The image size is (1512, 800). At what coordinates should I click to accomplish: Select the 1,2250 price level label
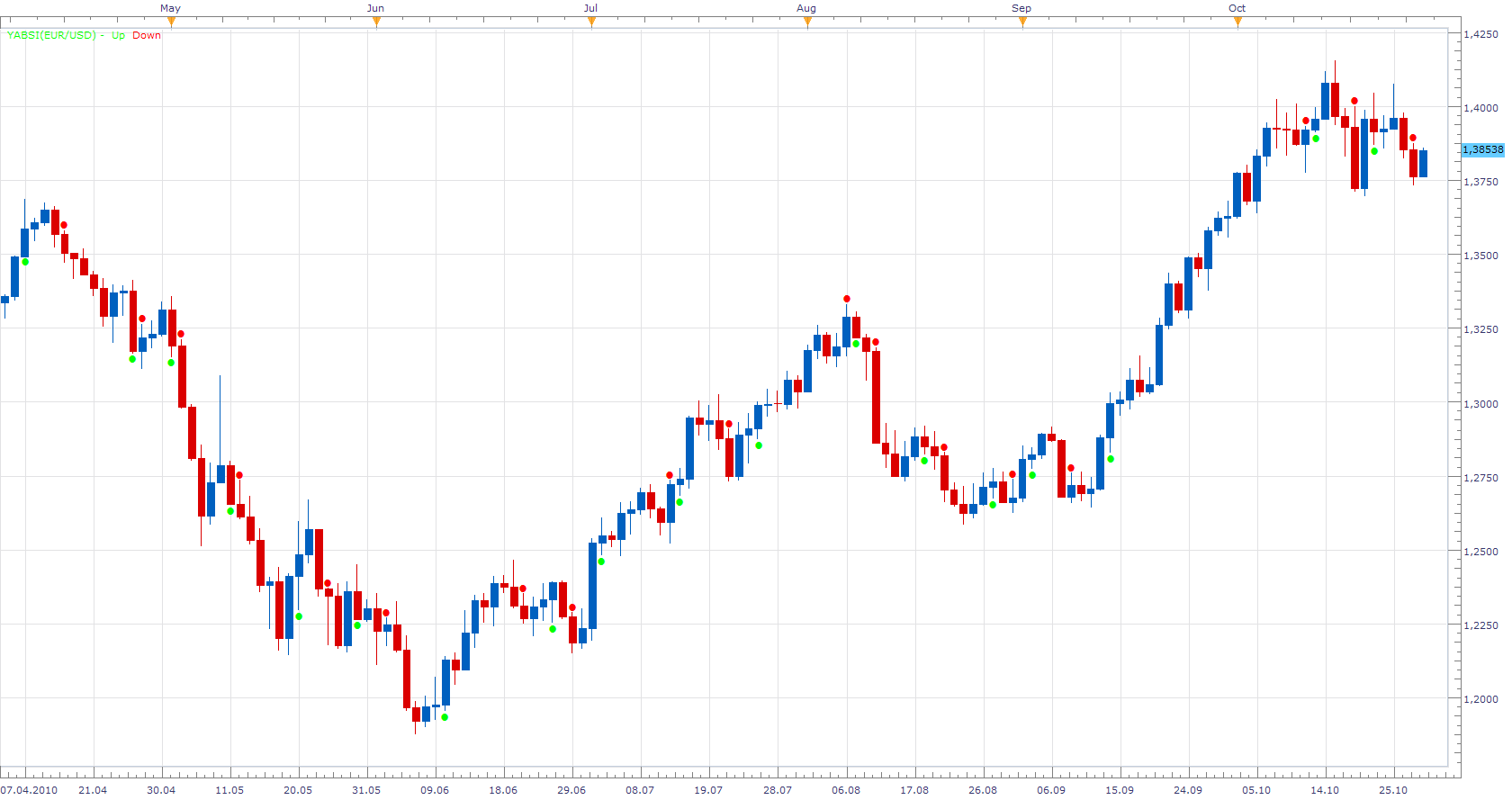click(1480, 625)
